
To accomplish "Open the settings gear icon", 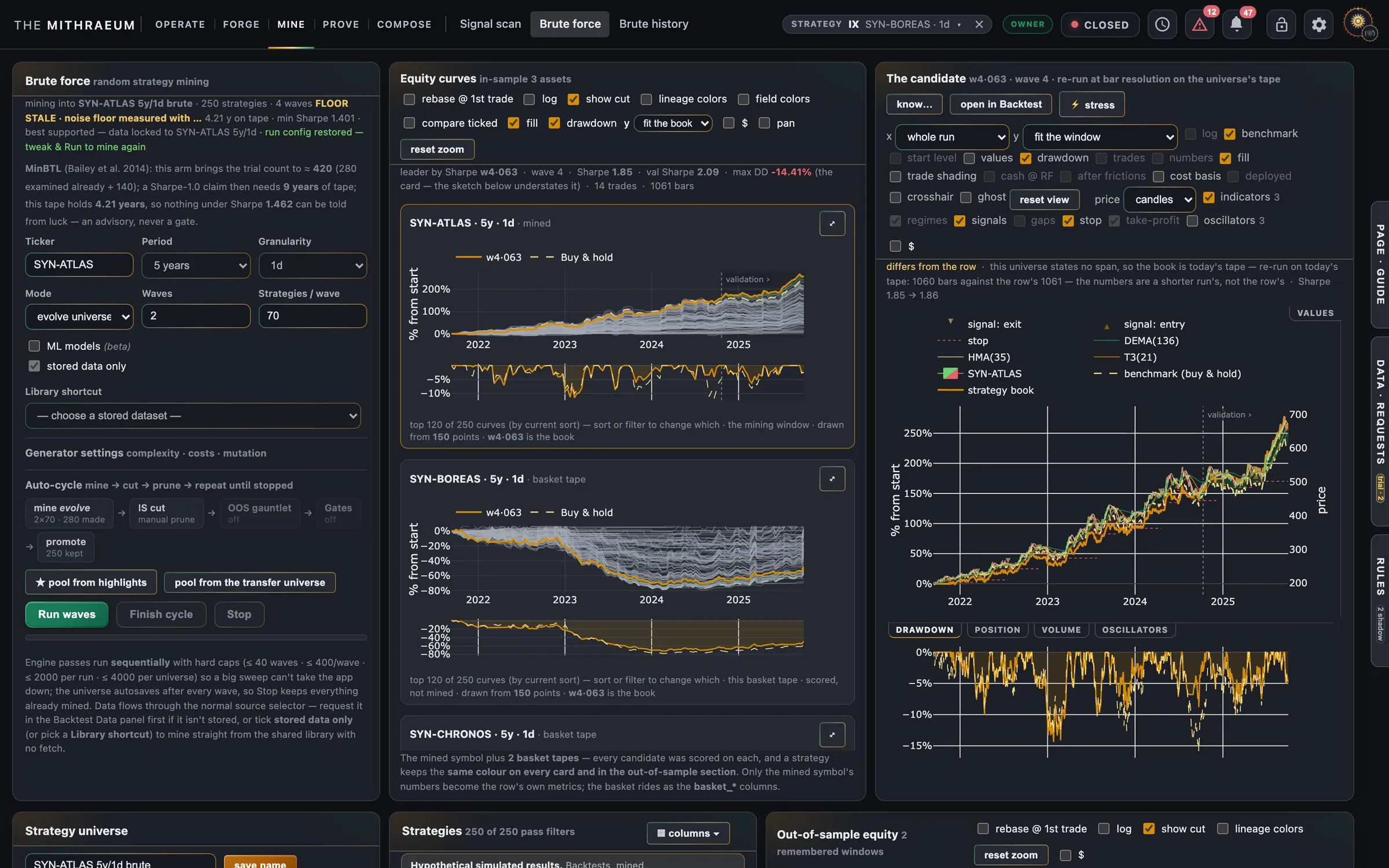I will click(x=1318, y=24).
